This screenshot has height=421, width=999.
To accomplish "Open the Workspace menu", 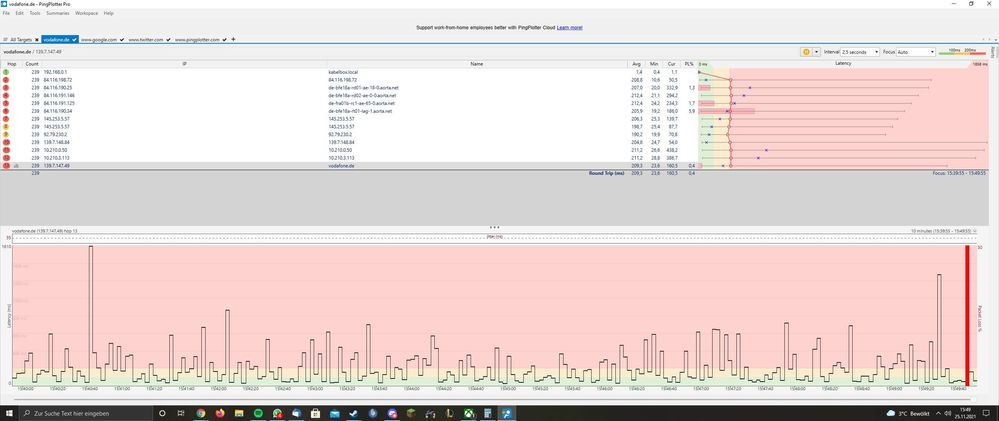I will coord(87,13).
